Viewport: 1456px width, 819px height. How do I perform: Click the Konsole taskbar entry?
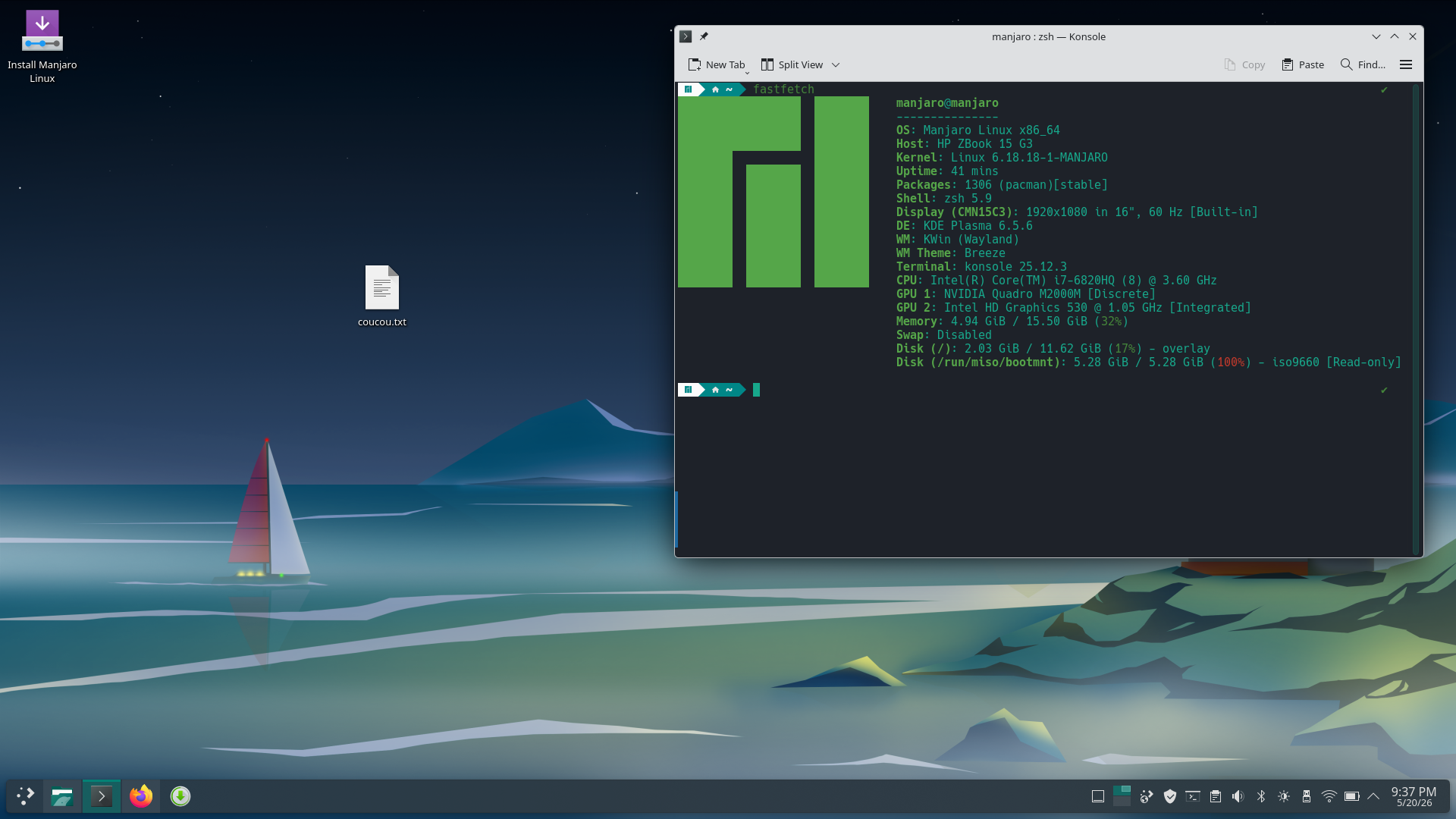point(102,796)
